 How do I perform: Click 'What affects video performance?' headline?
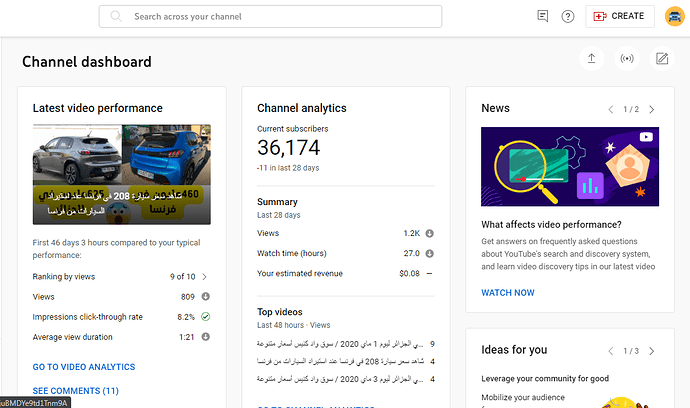click(551, 224)
